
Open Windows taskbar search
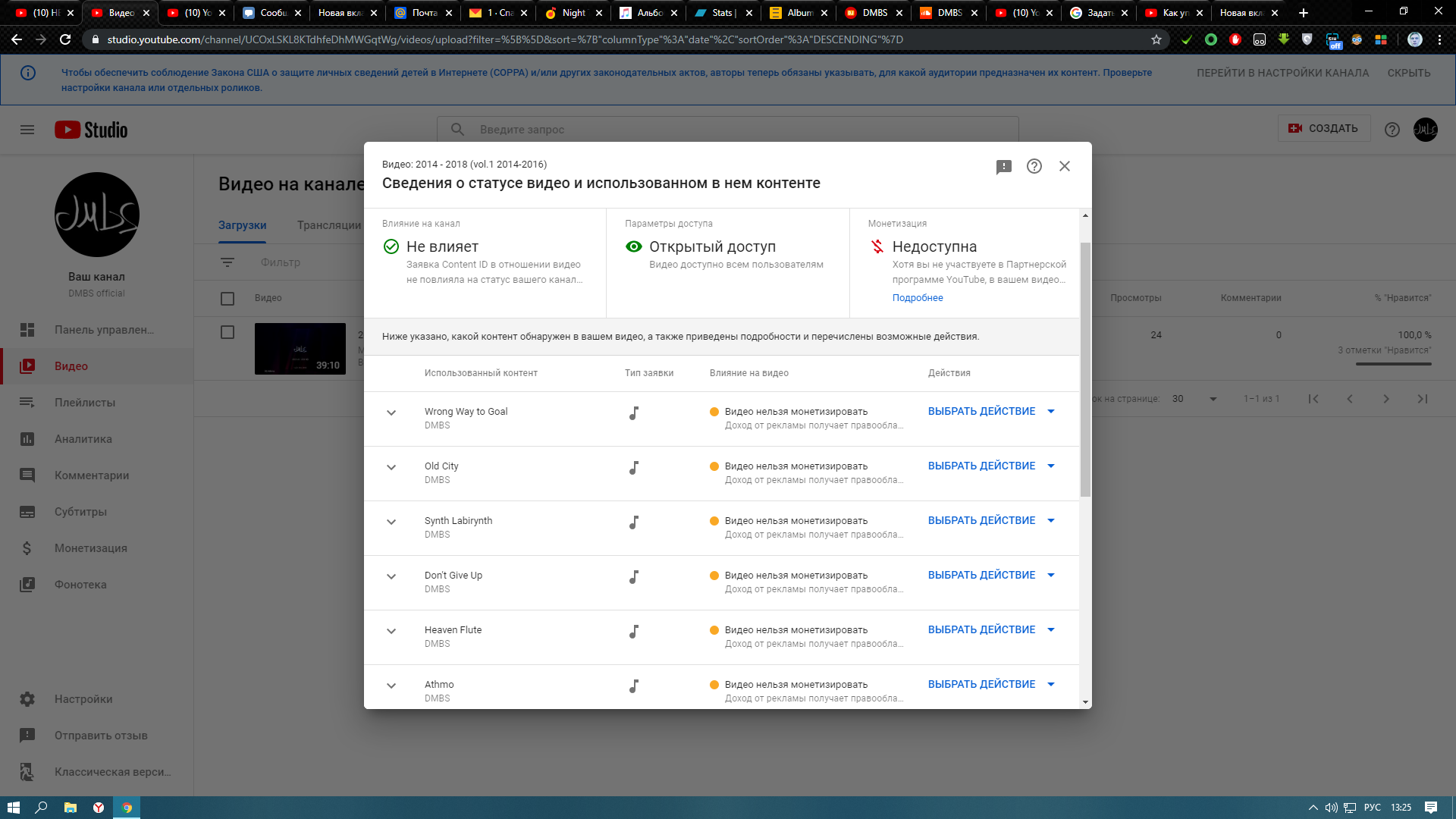(42, 808)
